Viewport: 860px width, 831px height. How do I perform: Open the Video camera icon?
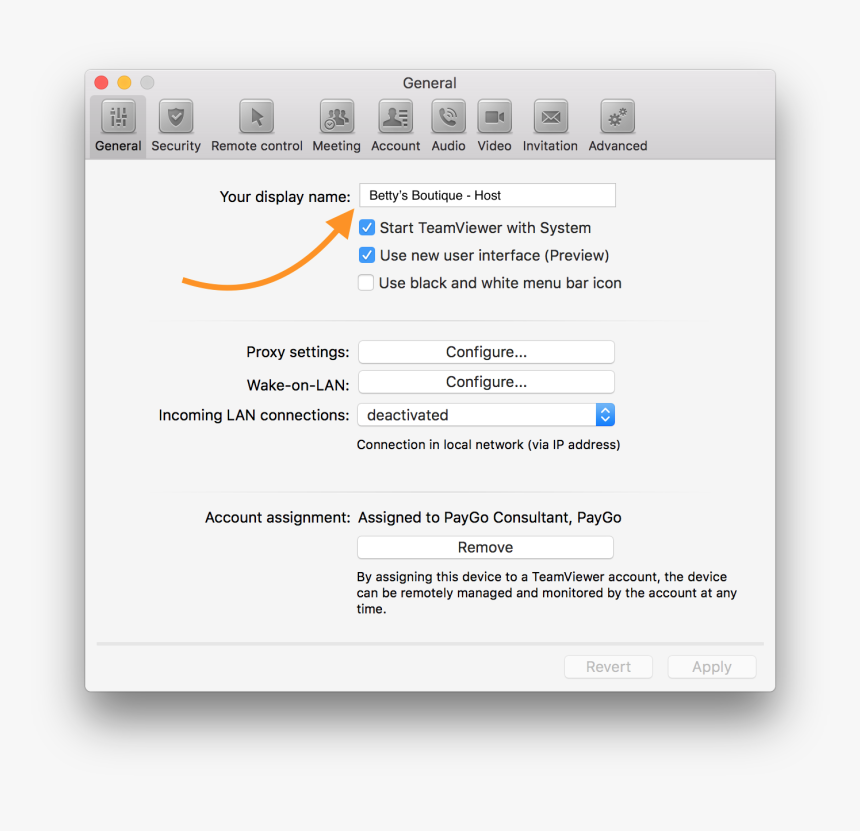click(x=494, y=117)
